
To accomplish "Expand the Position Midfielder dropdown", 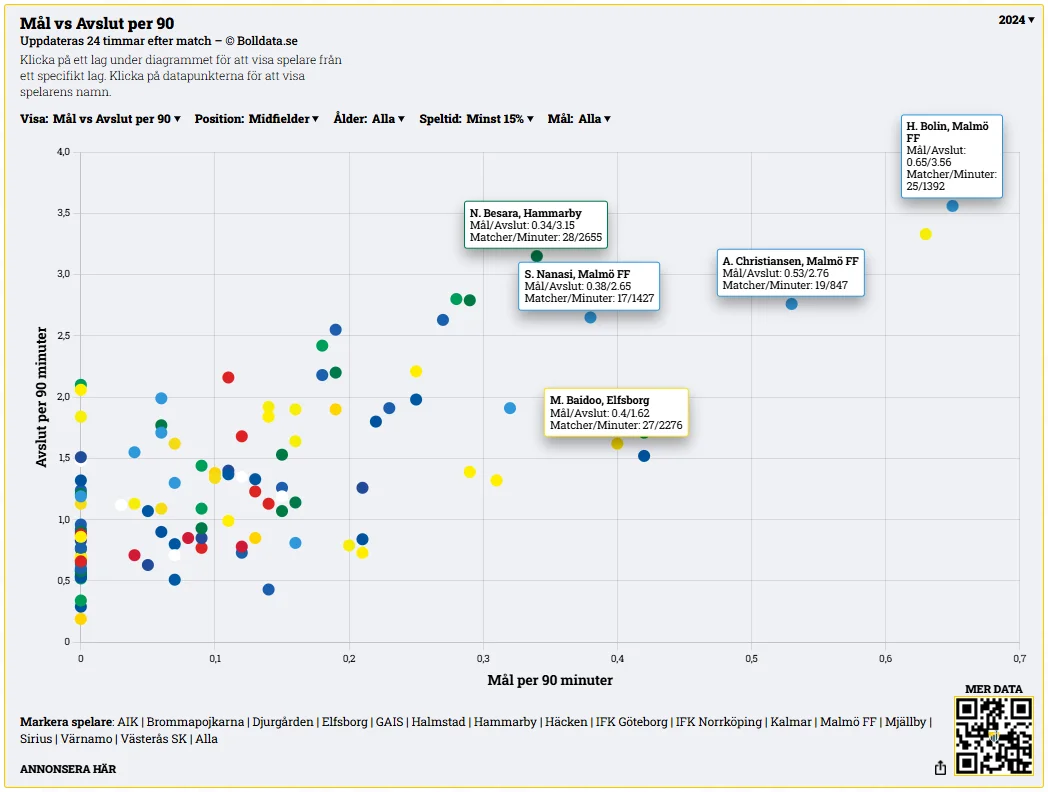I will tap(256, 119).
